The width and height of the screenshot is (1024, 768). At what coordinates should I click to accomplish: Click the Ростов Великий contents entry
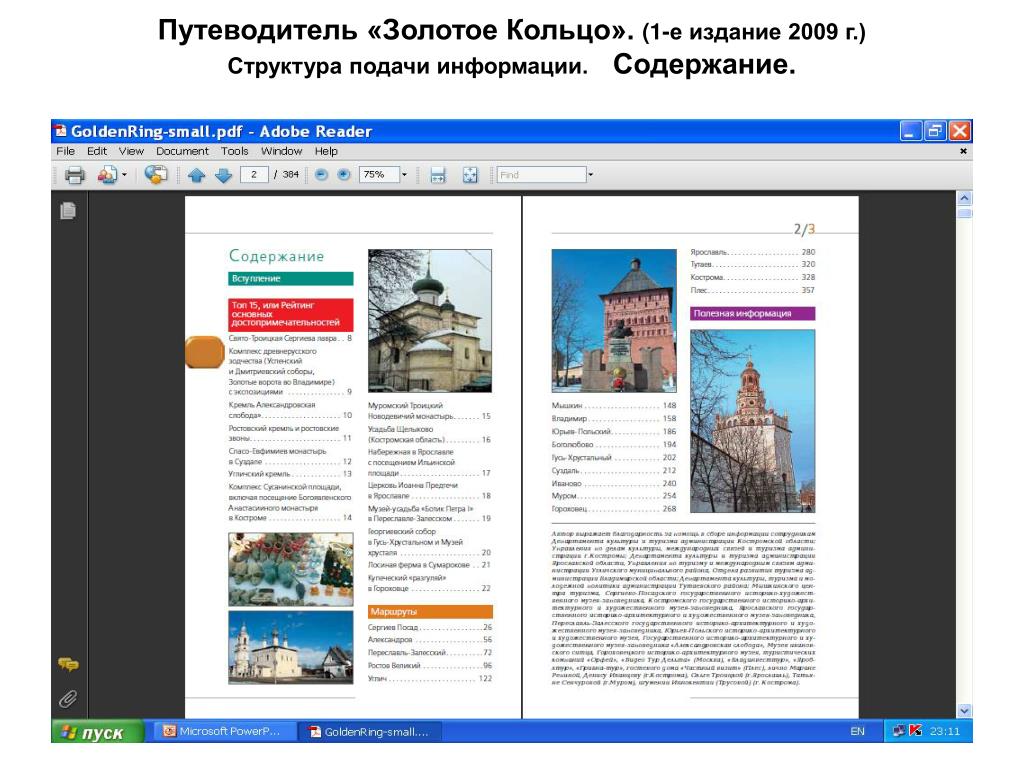tap(430, 665)
